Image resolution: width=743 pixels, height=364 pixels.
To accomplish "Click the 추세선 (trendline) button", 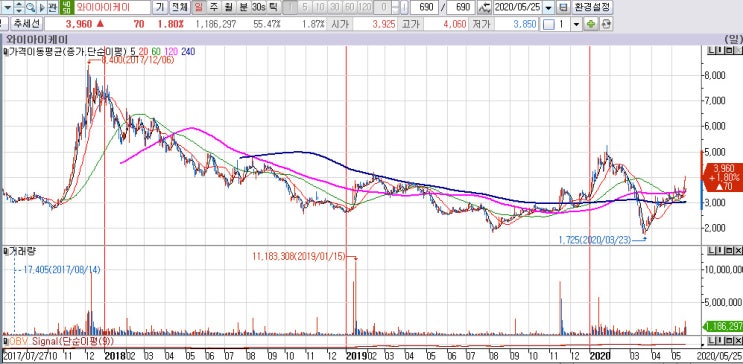I will point(27,24).
